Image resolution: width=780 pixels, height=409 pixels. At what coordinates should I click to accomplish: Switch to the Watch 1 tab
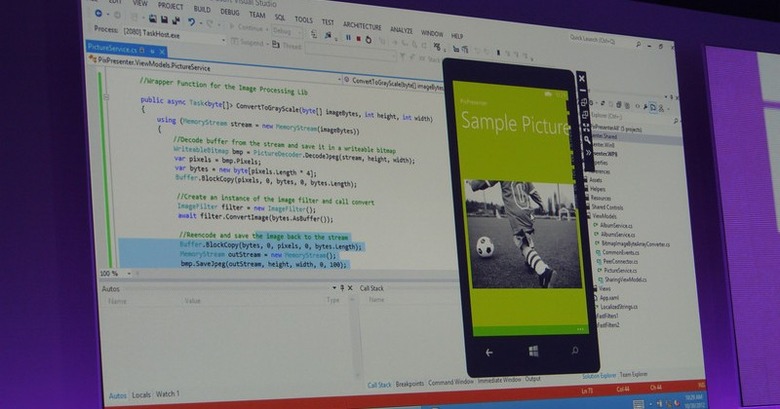coord(168,394)
